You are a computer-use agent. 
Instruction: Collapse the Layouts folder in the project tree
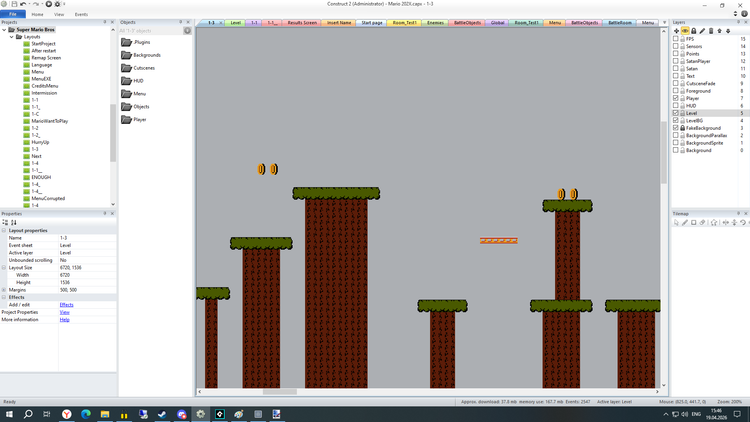(x=12, y=36)
